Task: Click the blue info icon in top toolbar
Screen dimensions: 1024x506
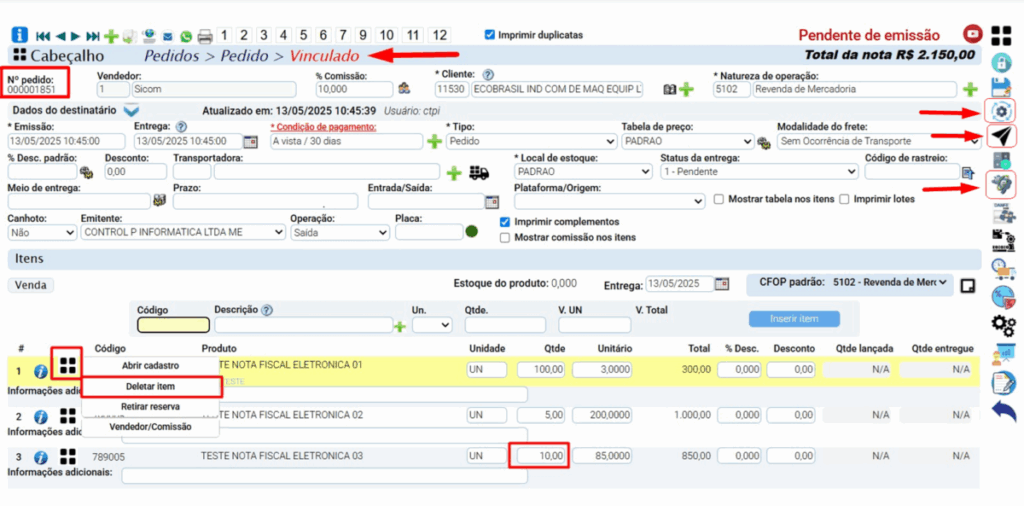Action: tap(20, 35)
